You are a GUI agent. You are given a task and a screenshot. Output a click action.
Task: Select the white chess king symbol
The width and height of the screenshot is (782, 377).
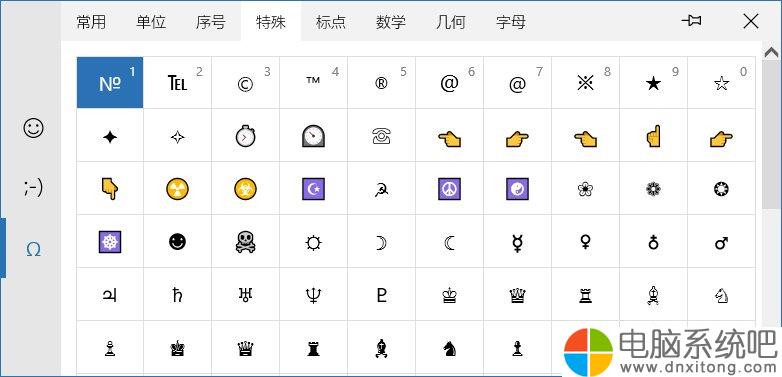(449, 296)
